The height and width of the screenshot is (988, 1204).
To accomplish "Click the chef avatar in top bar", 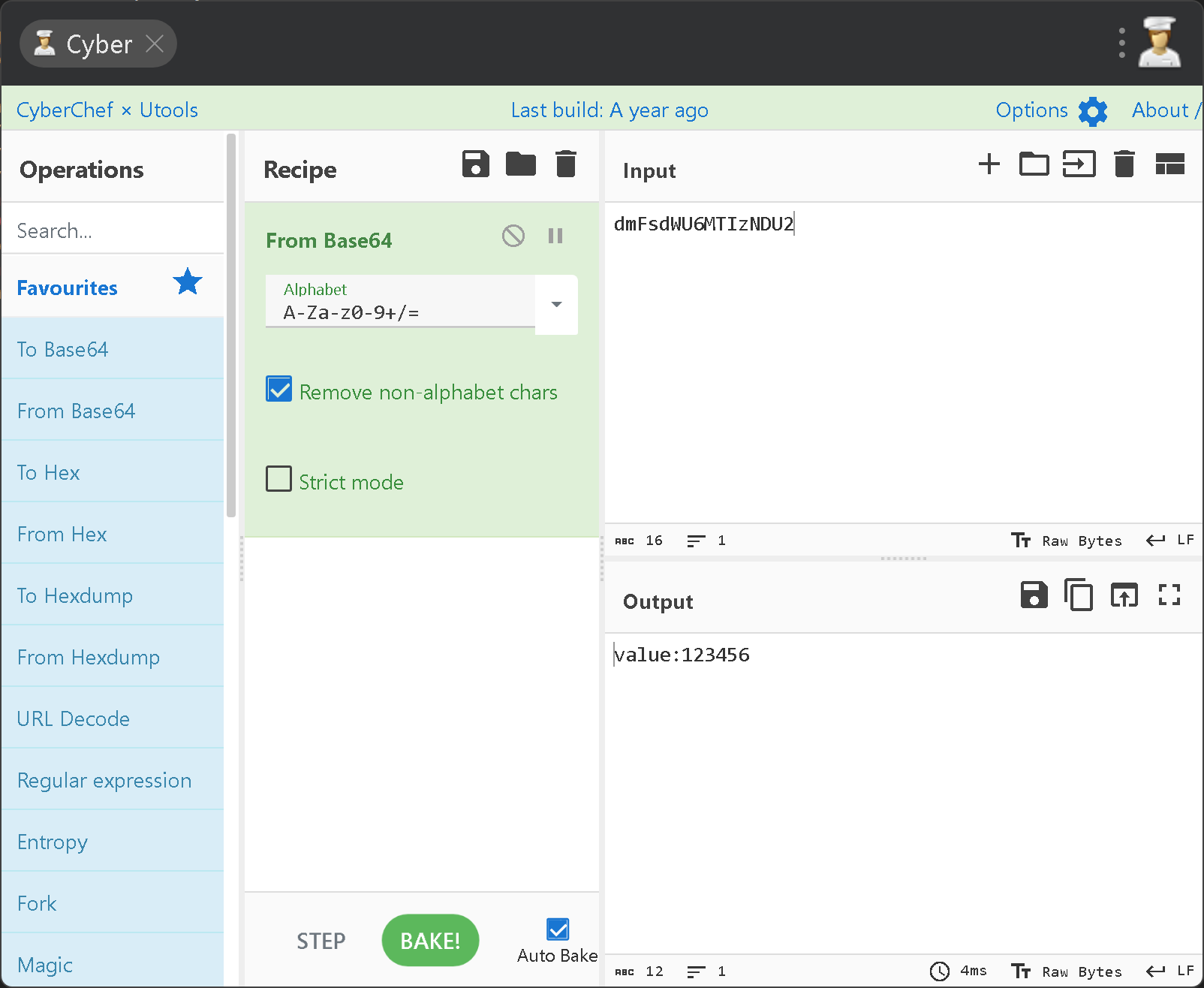I will point(1160,42).
